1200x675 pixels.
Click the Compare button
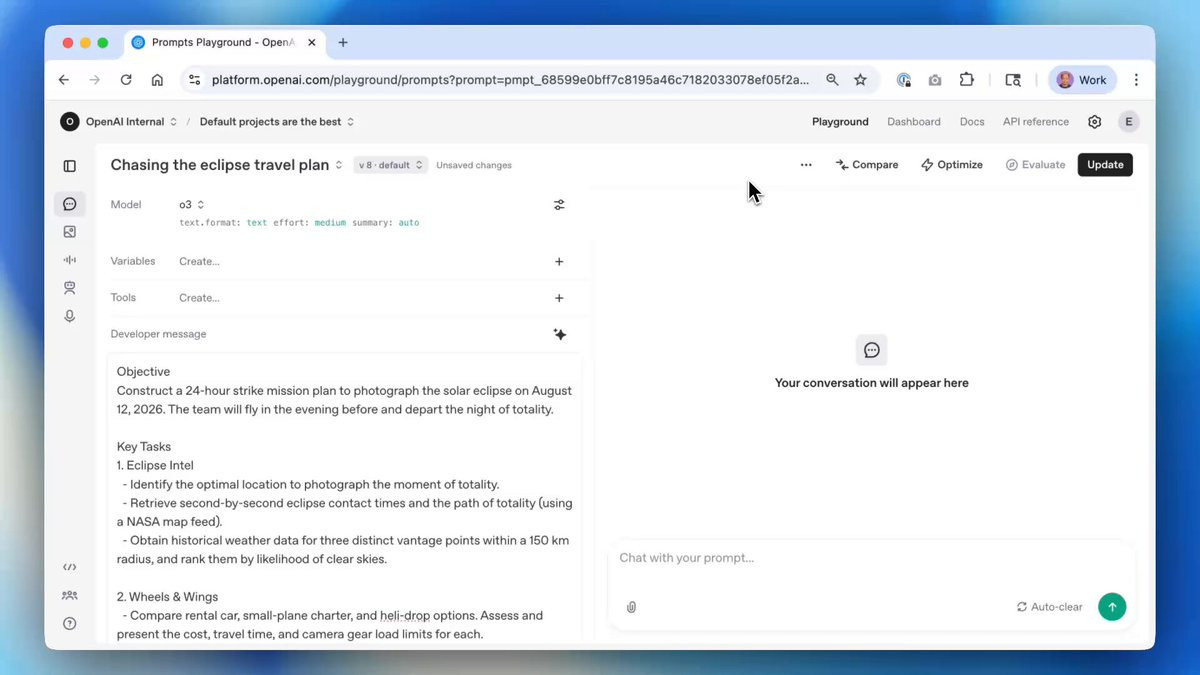[x=867, y=165]
